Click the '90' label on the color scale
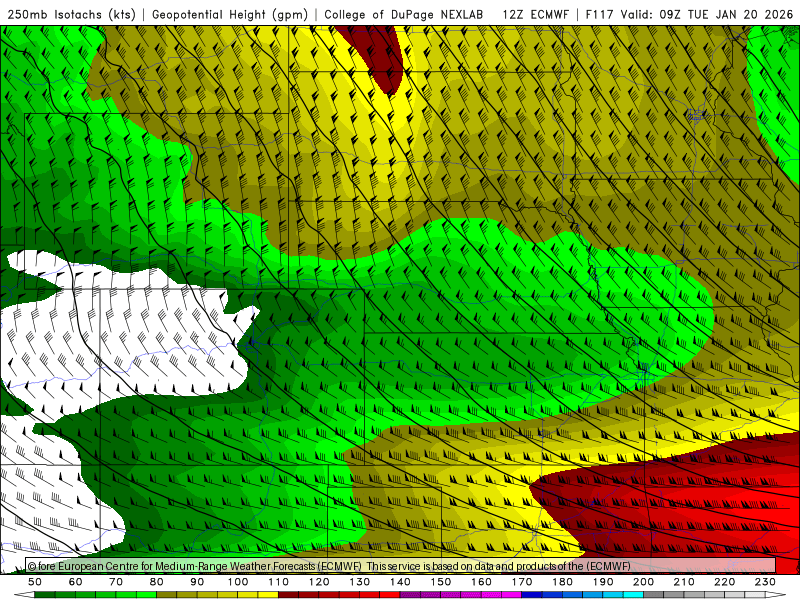This screenshot has width=800, height=600. (x=197, y=582)
